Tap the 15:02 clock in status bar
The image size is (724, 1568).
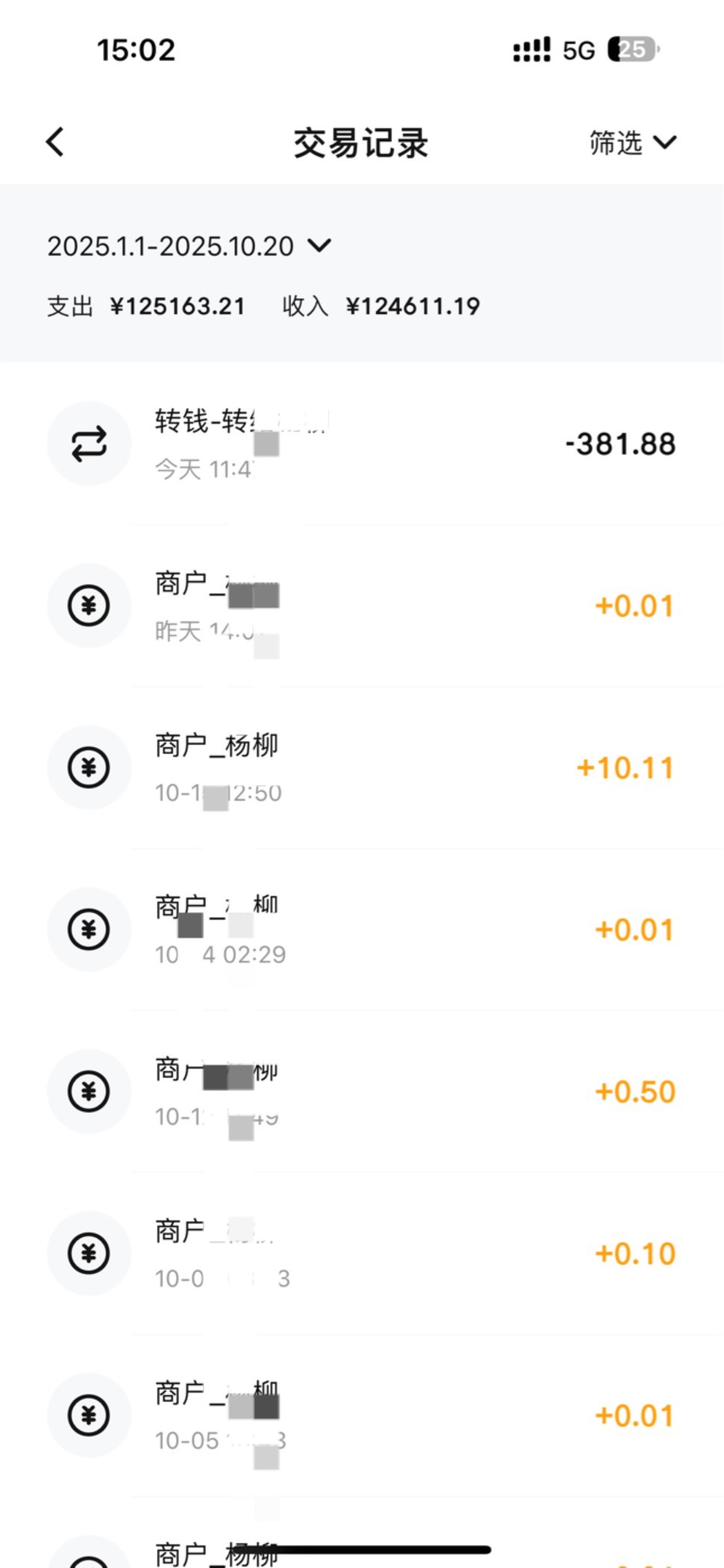pos(136,50)
